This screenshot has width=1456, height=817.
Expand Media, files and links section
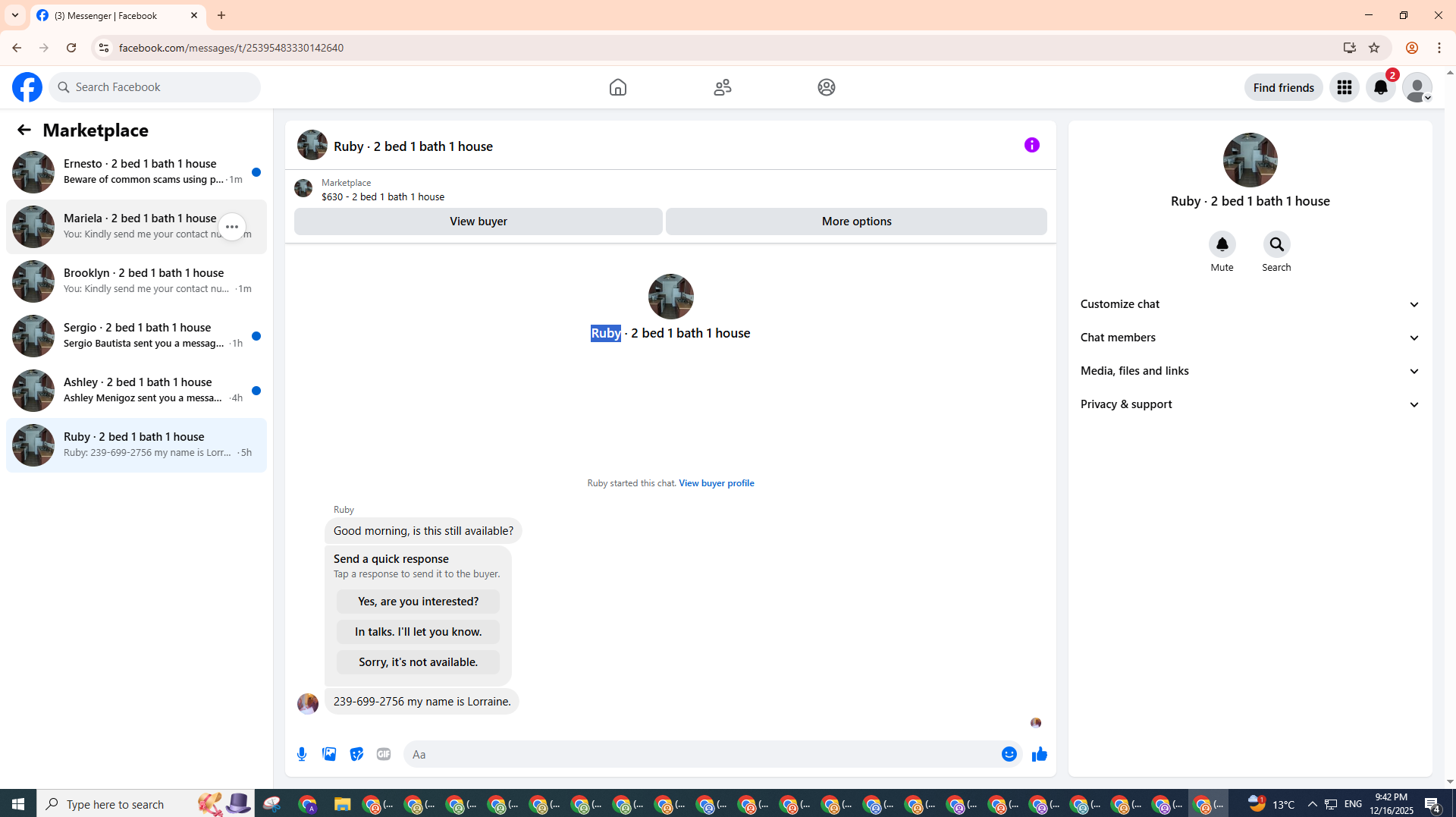click(x=1250, y=371)
